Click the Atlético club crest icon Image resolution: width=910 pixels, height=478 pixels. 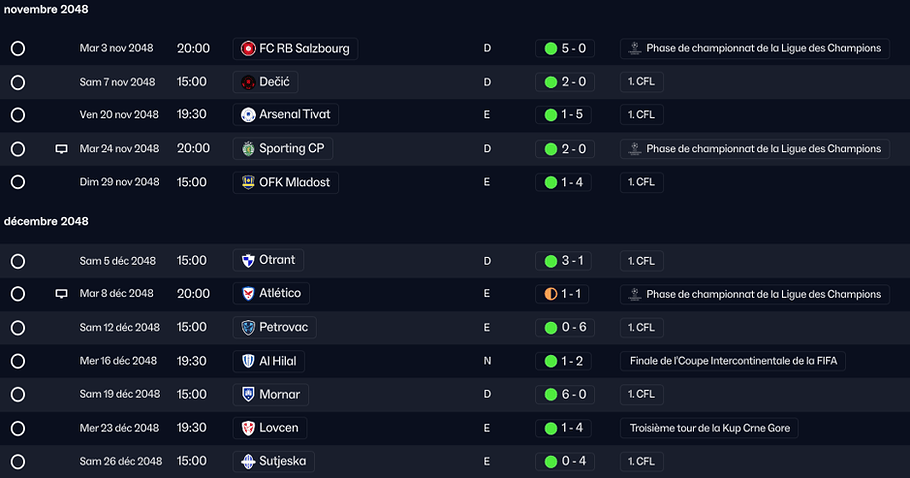pos(248,294)
